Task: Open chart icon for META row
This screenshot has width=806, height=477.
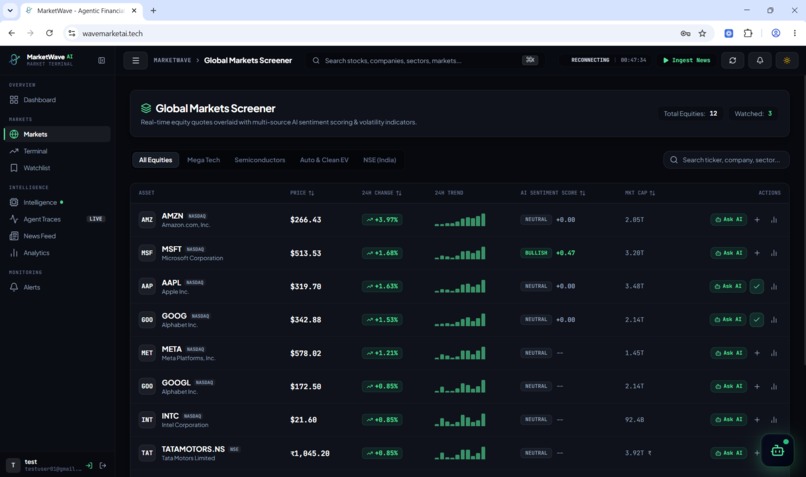Action: click(774, 353)
